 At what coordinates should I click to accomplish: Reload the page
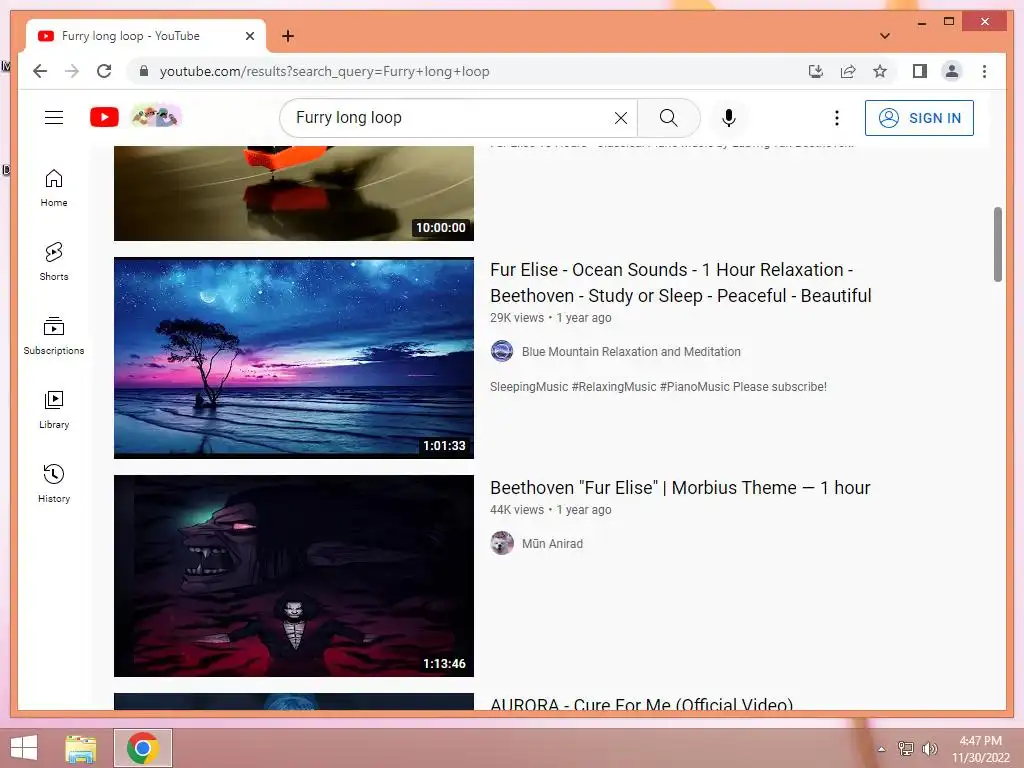(x=104, y=71)
